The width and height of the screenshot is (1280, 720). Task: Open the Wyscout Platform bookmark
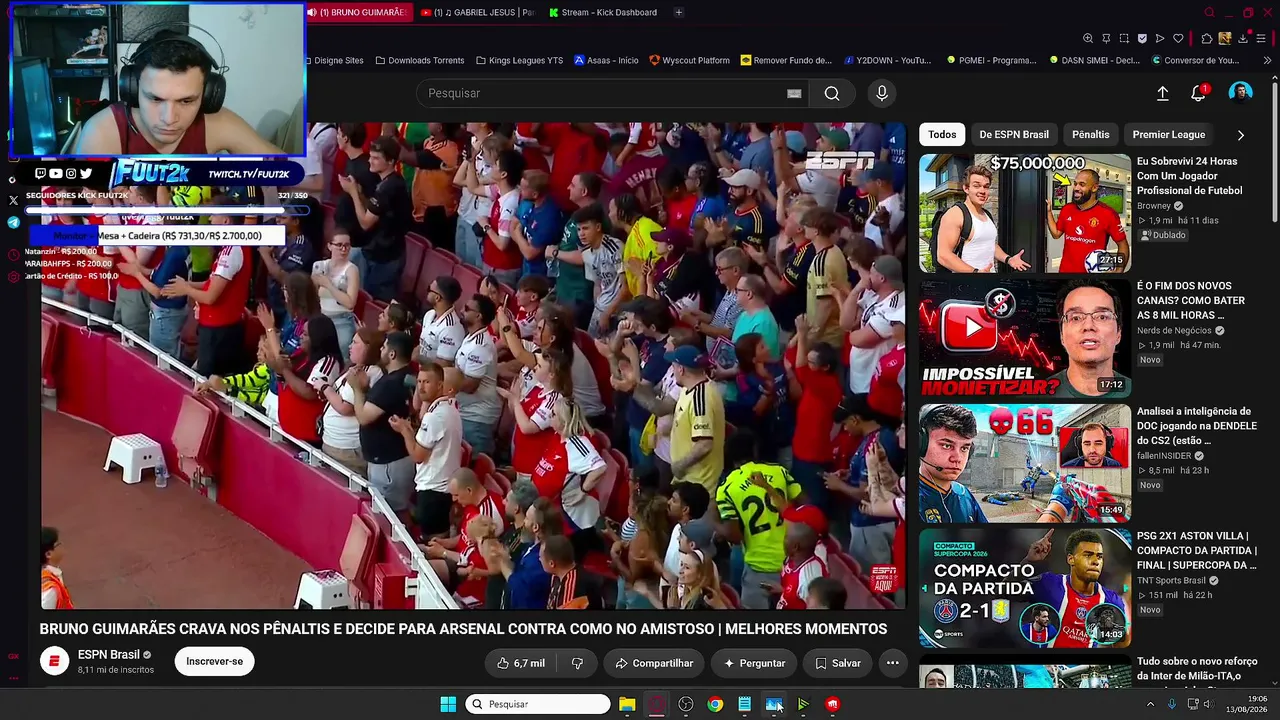689,60
